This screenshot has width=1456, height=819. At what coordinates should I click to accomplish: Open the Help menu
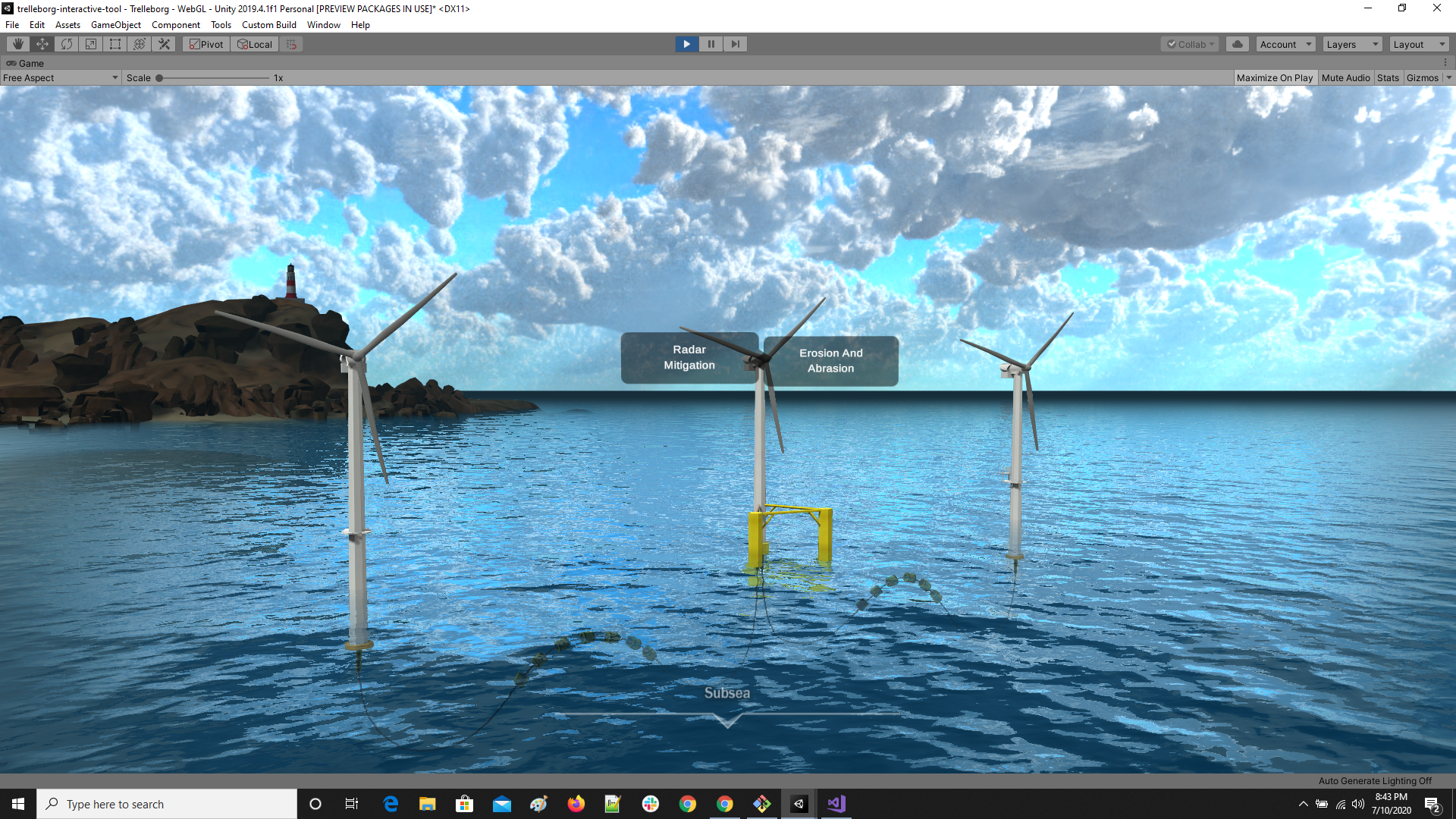tap(360, 25)
